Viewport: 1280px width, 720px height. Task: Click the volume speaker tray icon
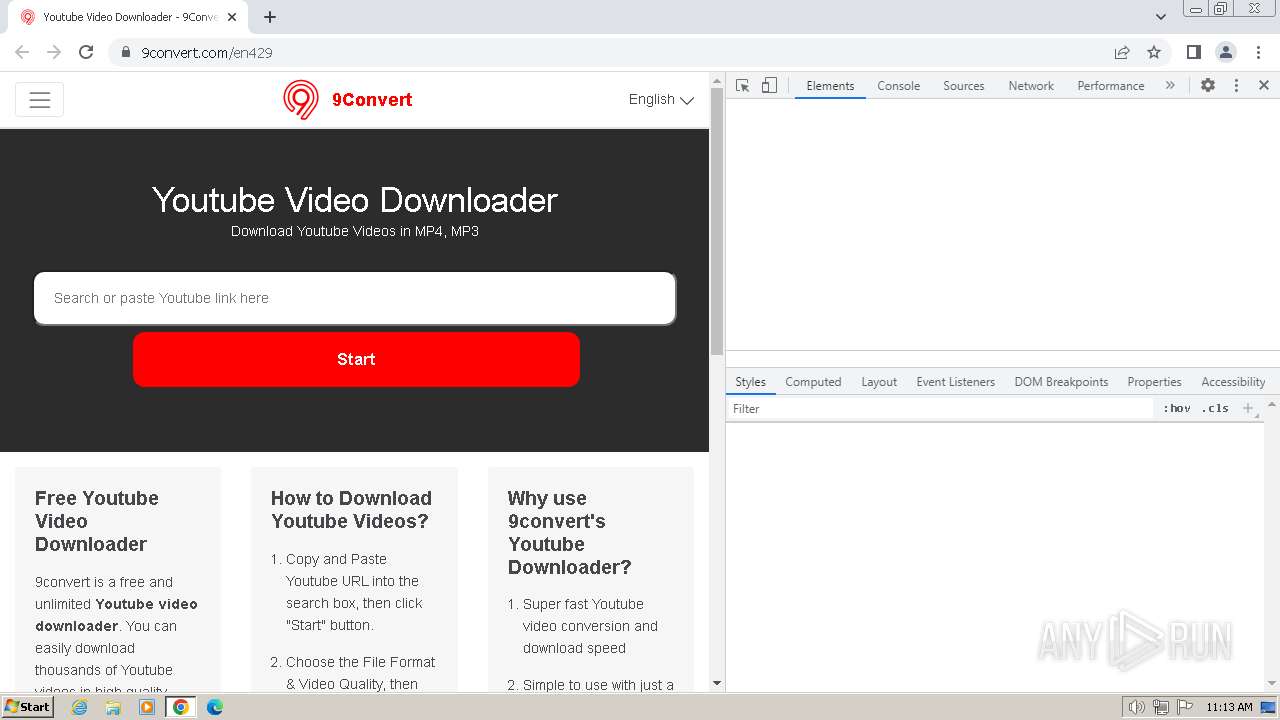point(1136,707)
